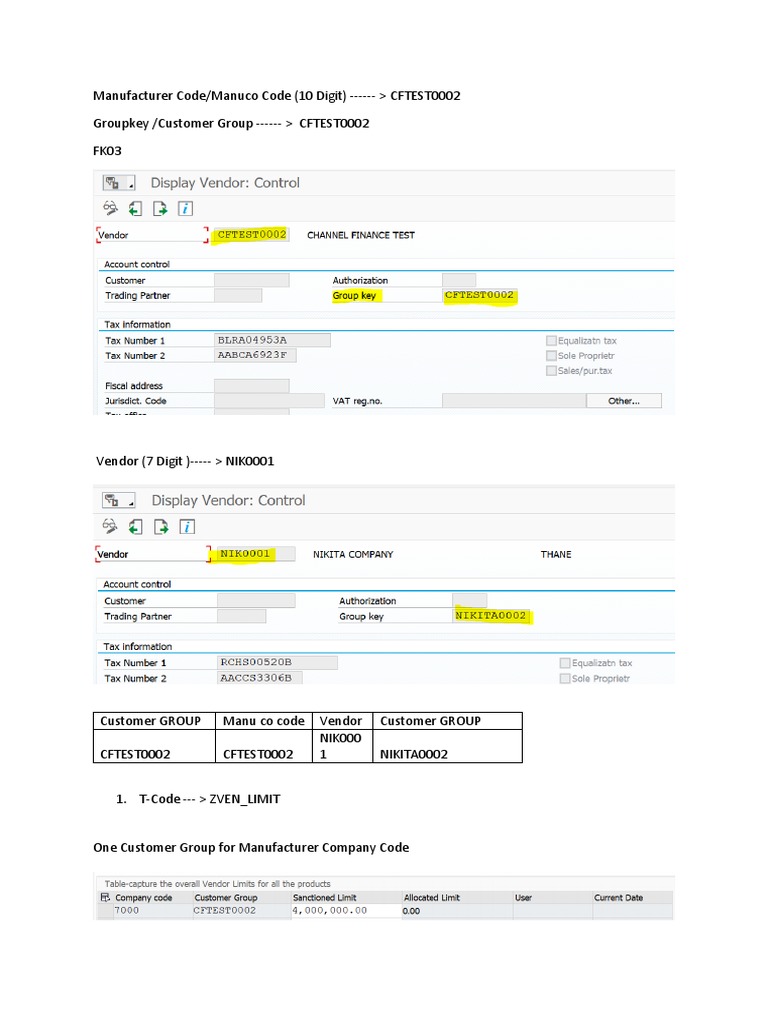Click the THANE city text
Screen dimensions: 768x1024
tap(556, 554)
